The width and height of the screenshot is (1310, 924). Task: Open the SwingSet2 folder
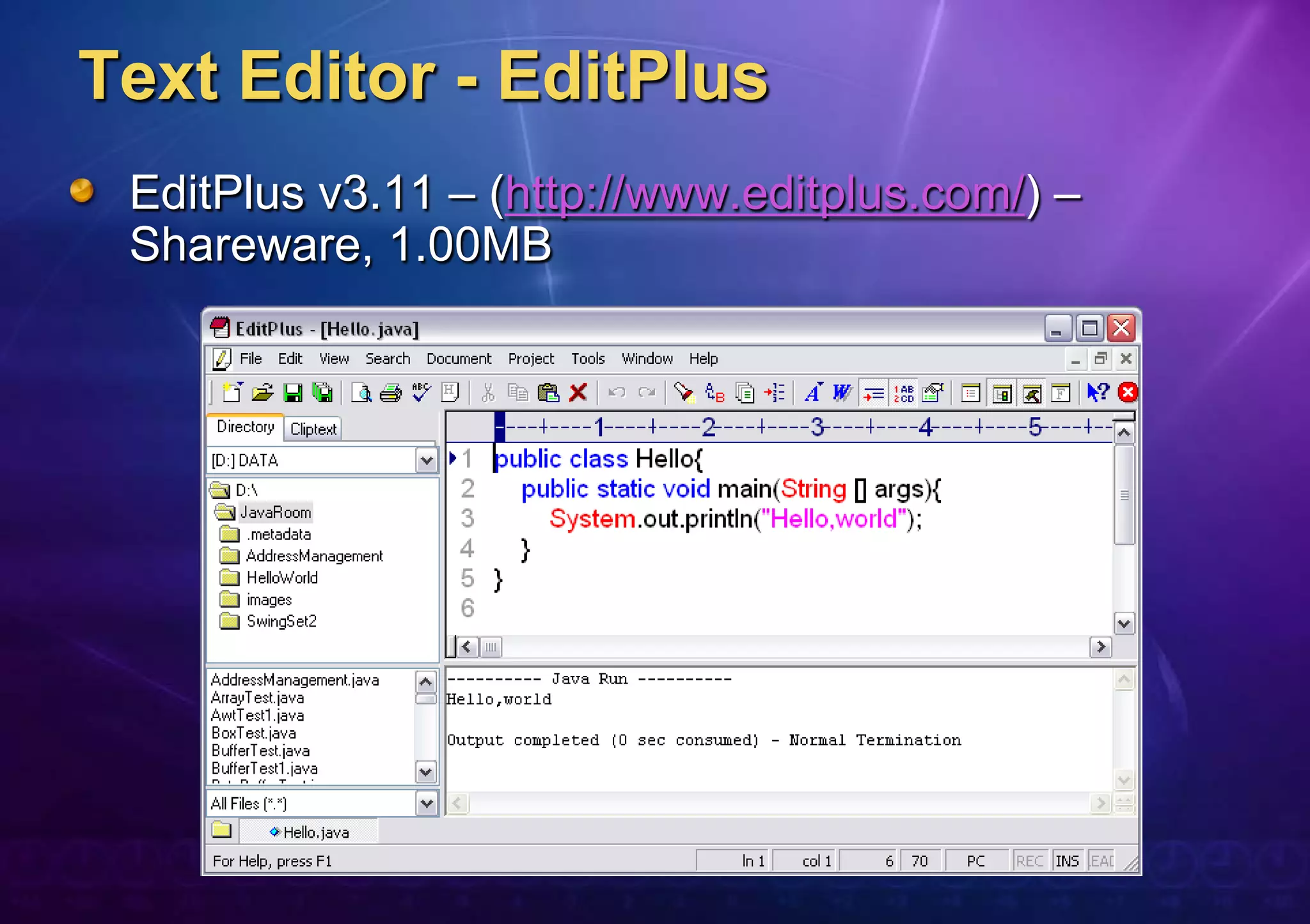281,622
